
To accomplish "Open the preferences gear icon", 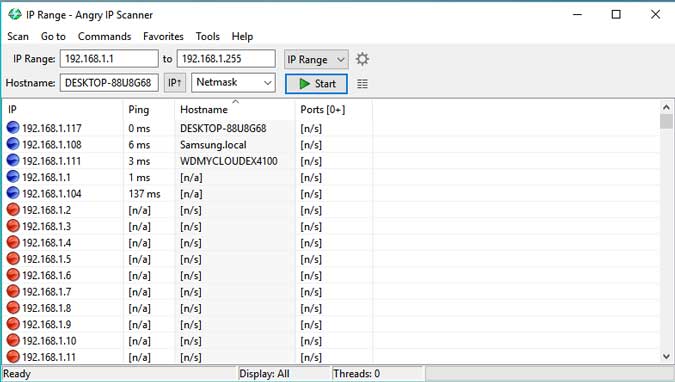I will 362,59.
